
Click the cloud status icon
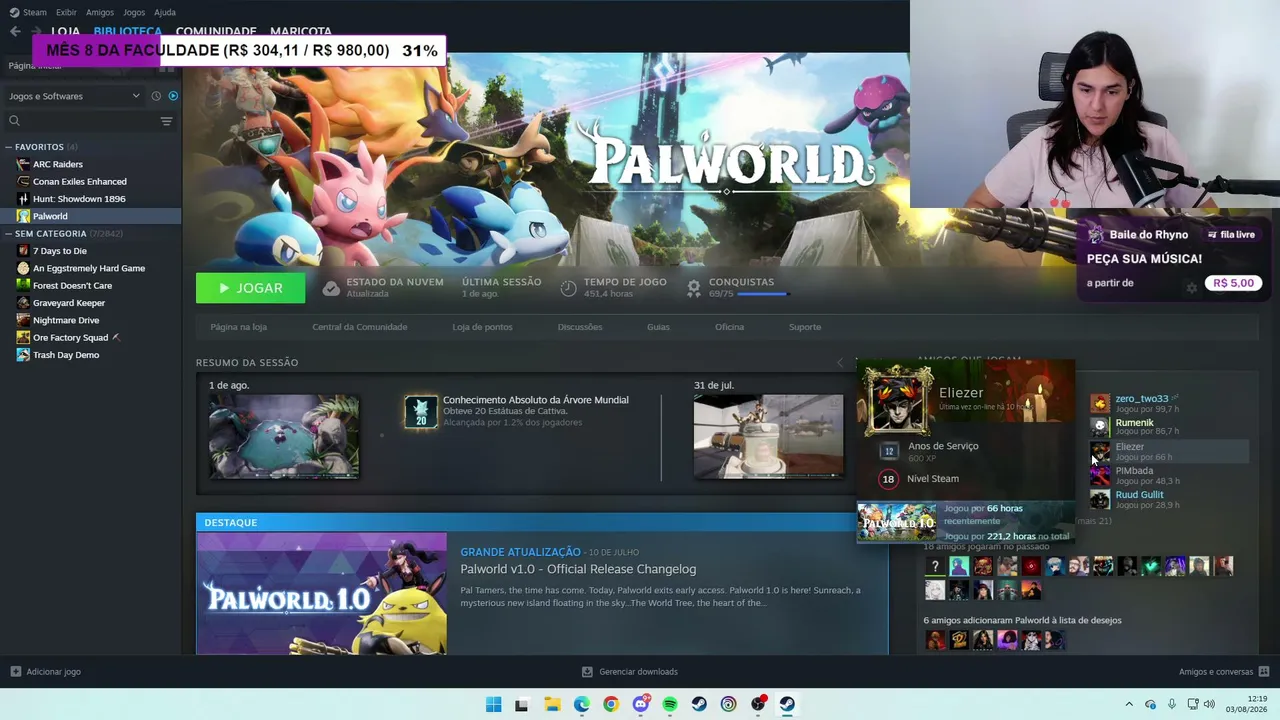coord(331,288)
